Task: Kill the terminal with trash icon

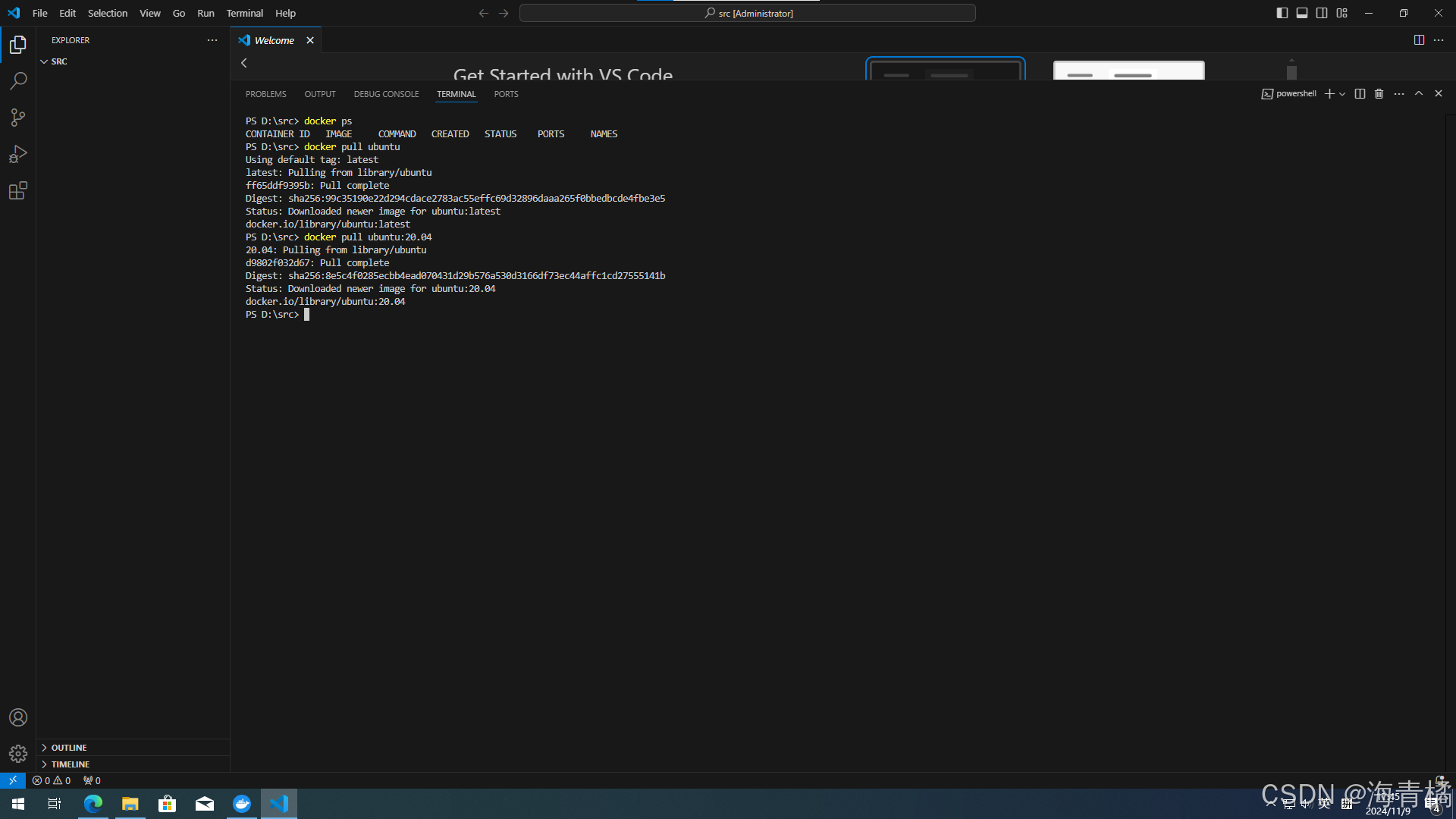Action: click(1379, 94)
